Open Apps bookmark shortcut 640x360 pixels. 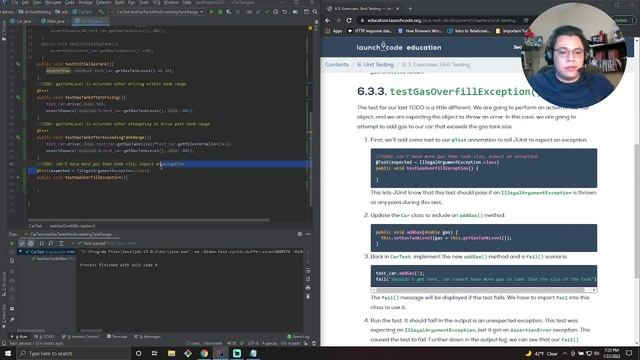[x=333, y=31]
